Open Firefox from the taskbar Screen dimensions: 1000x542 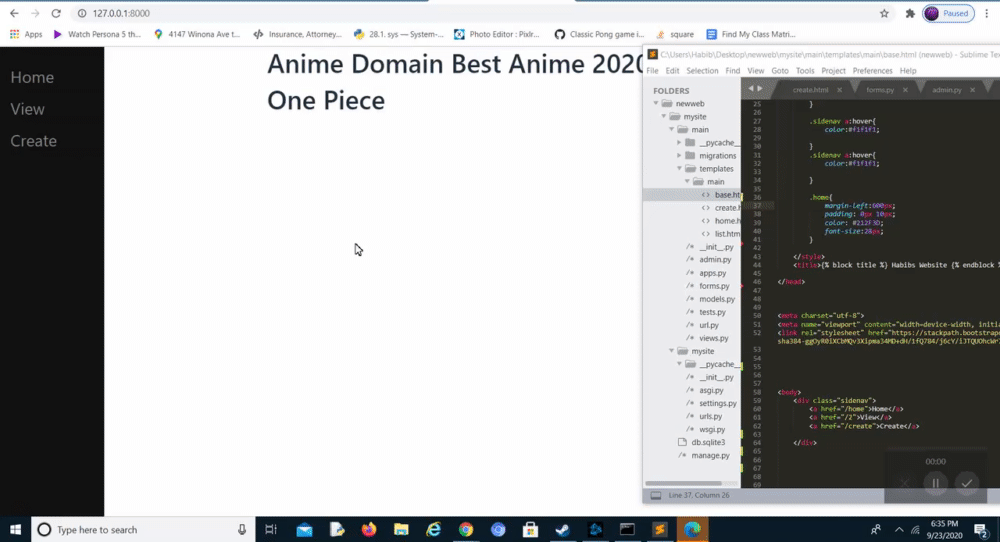[x=369, y=529]
